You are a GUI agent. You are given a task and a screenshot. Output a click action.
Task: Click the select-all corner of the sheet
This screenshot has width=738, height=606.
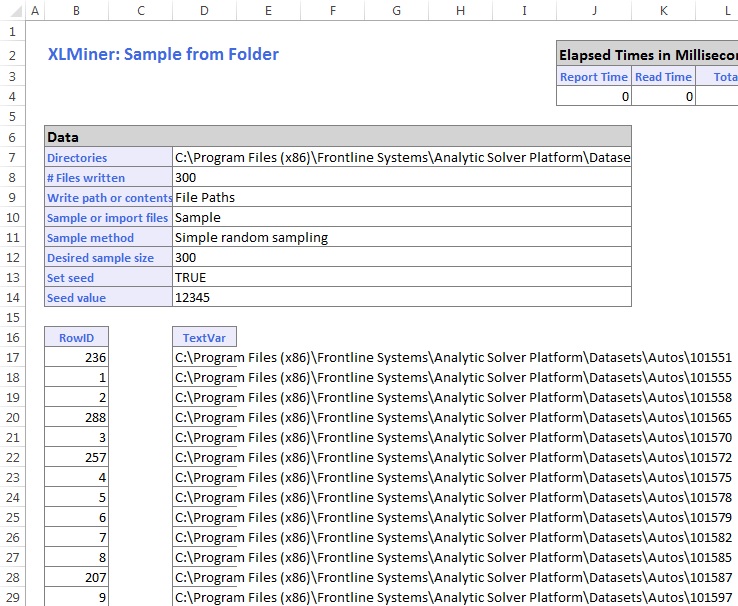click(10, 10)
